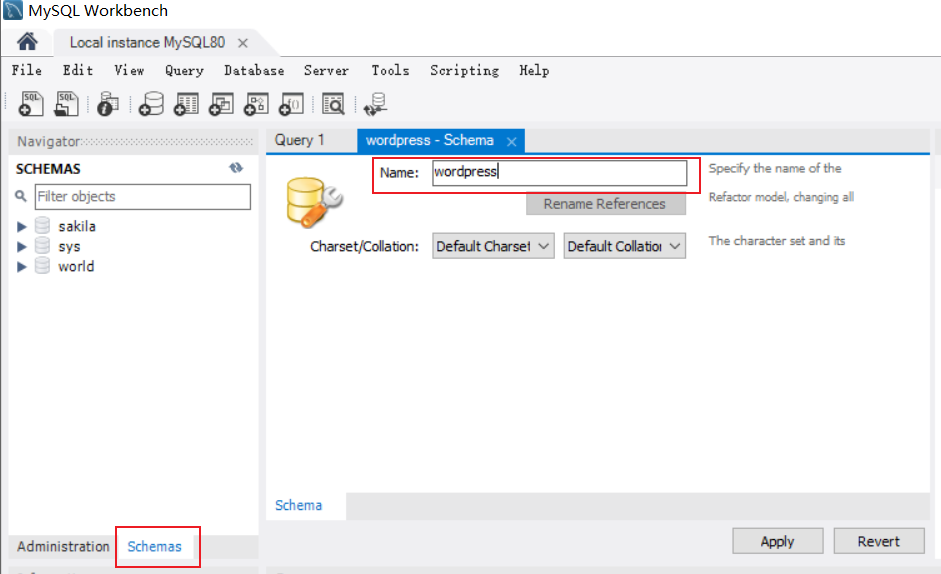Expand the sys schema node
The width and height of the screenshot is (941, 574).
[x=22, y=246]
